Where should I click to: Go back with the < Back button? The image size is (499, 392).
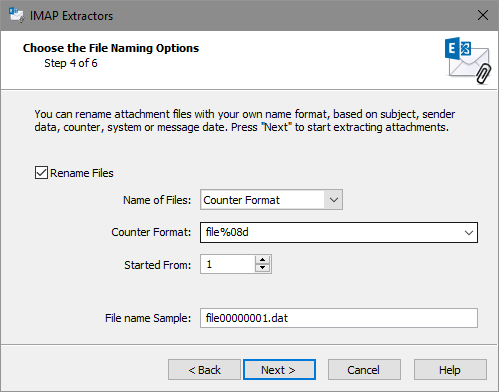pyautogui.click(x=204, y=370)
